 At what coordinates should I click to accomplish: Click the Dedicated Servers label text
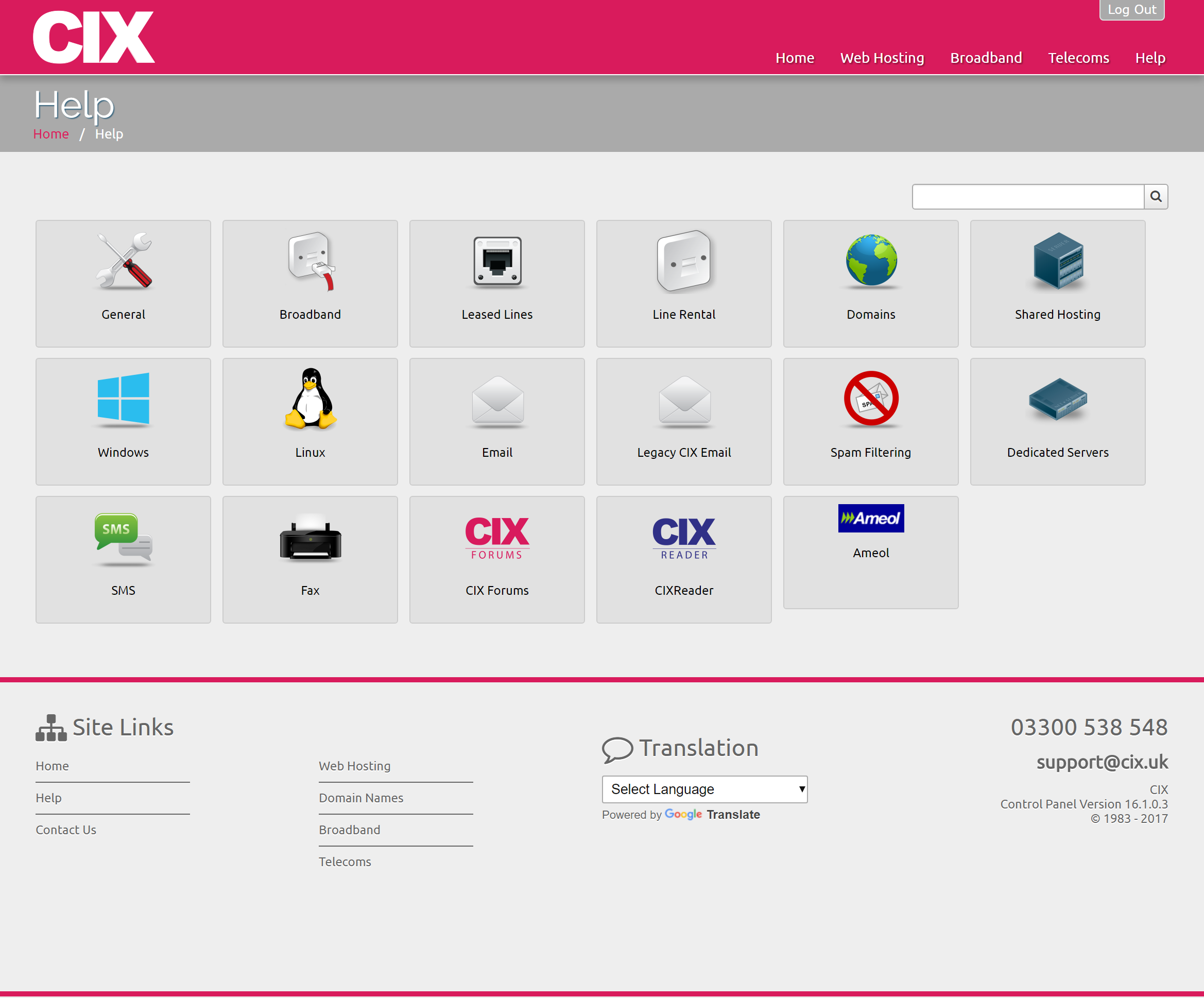pyautogui.click(x=1058, y=452)
